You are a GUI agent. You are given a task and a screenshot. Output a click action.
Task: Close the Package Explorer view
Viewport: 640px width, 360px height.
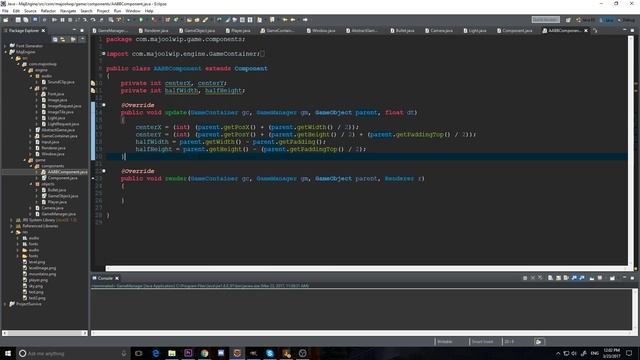coord(43,31)
